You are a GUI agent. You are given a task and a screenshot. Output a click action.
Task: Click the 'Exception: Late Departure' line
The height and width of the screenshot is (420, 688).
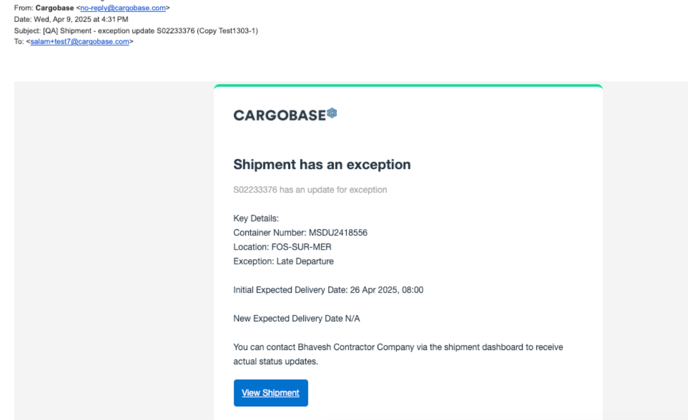[283, 261]
